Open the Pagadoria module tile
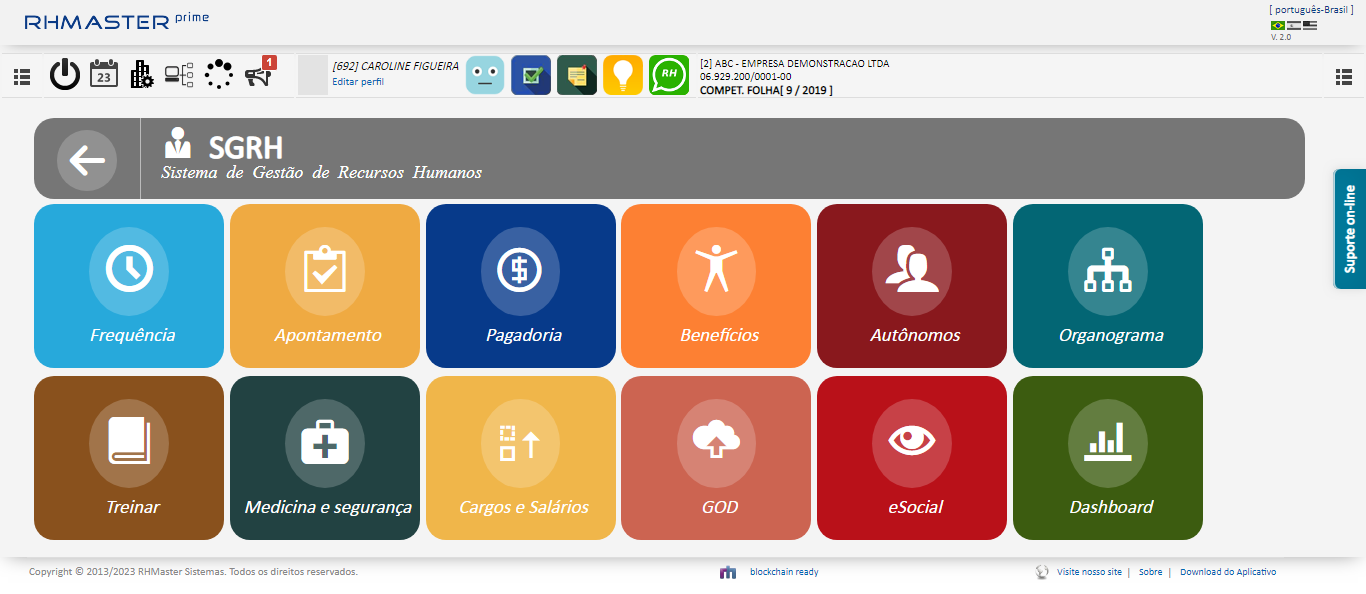Screen dimensions: 1366x594 [521, 286]
